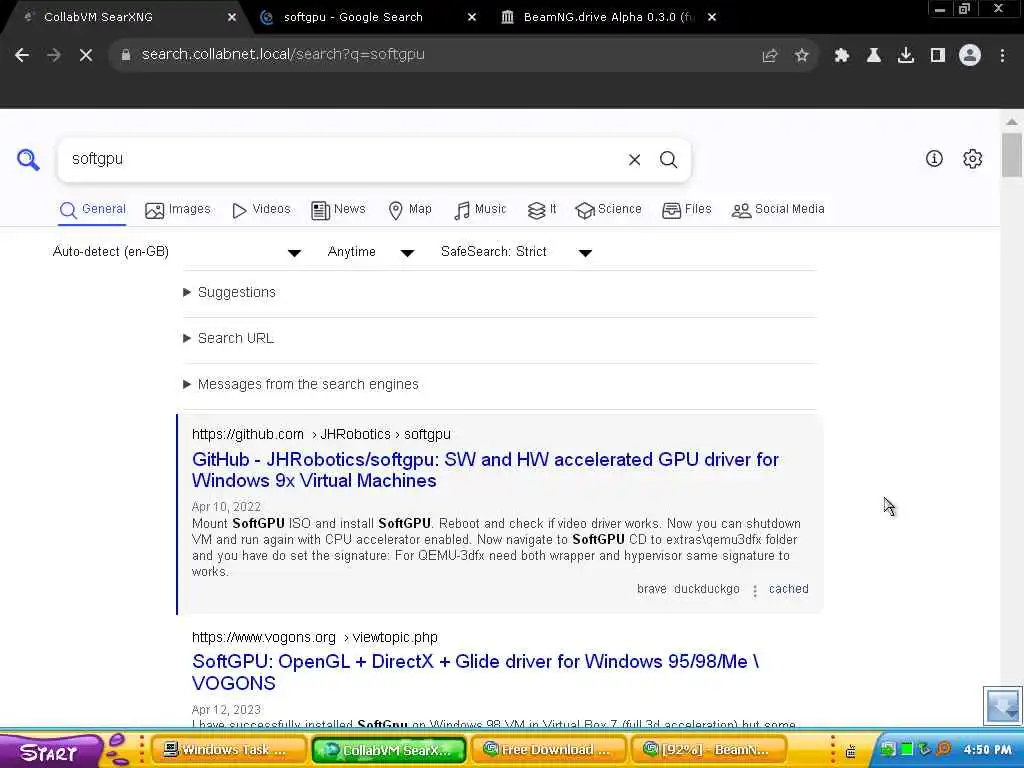Expand the Search URL section

[x=229, y=338]
